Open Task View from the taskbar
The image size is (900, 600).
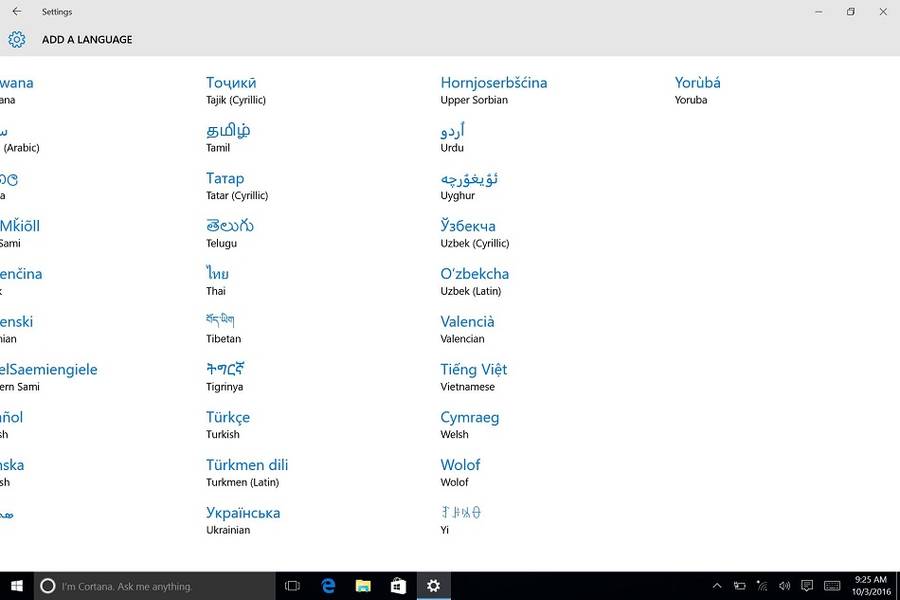click(293, 586)
